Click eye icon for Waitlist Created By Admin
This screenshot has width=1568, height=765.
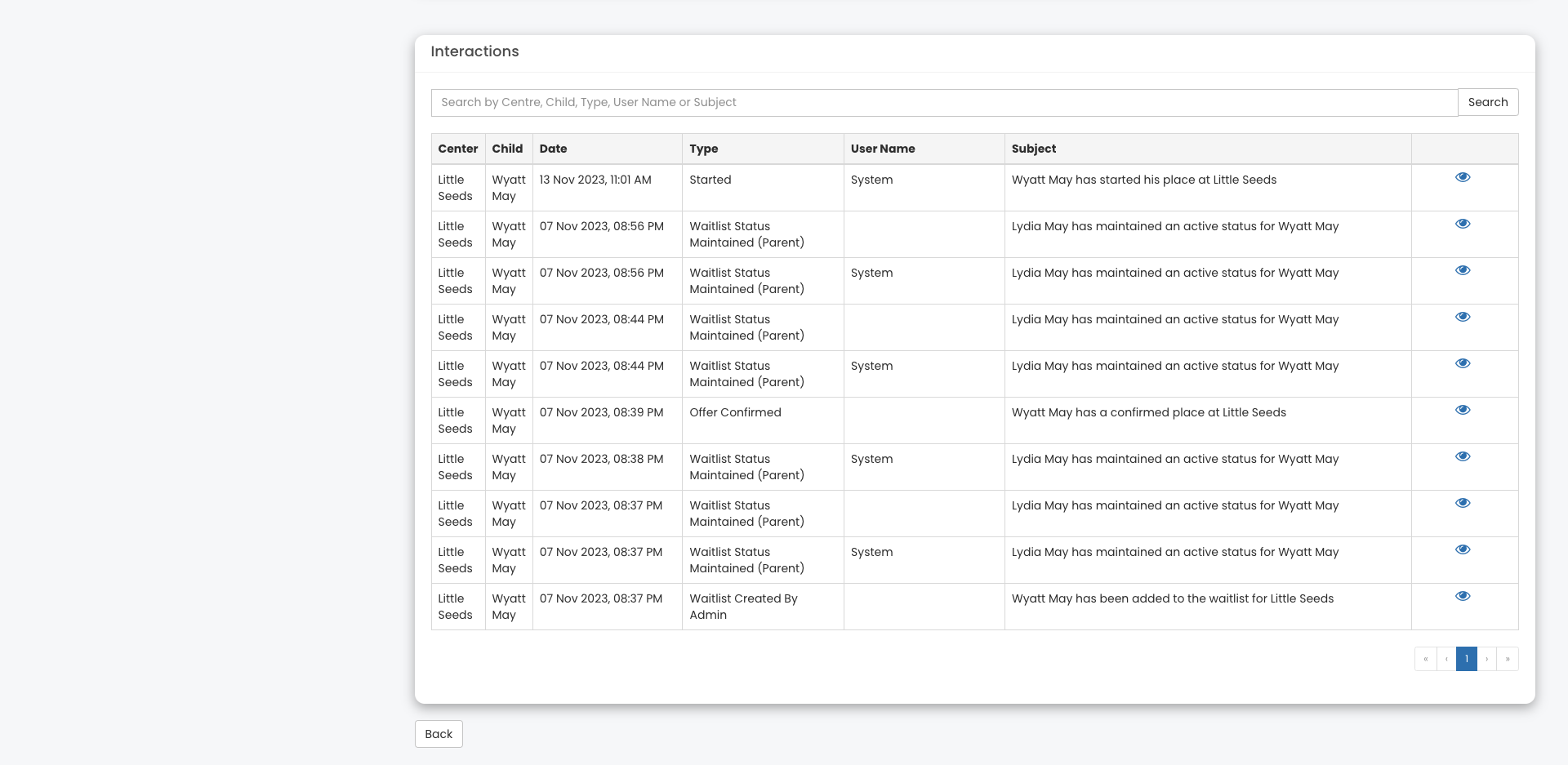(x=1463, y=596)
